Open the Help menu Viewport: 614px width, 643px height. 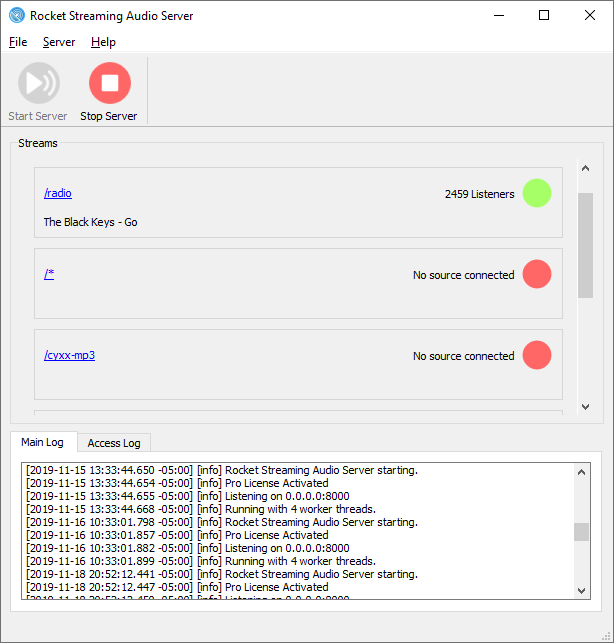click(103, 42)
